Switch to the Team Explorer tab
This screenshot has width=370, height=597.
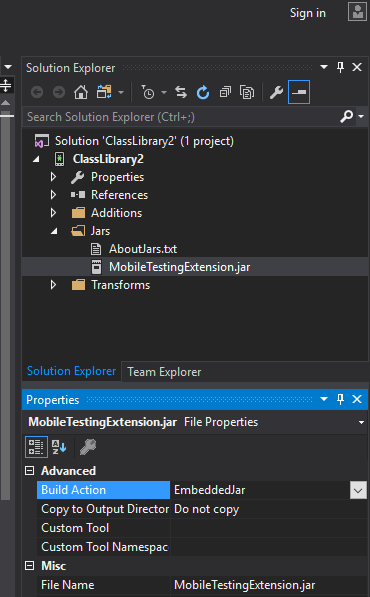164,372
